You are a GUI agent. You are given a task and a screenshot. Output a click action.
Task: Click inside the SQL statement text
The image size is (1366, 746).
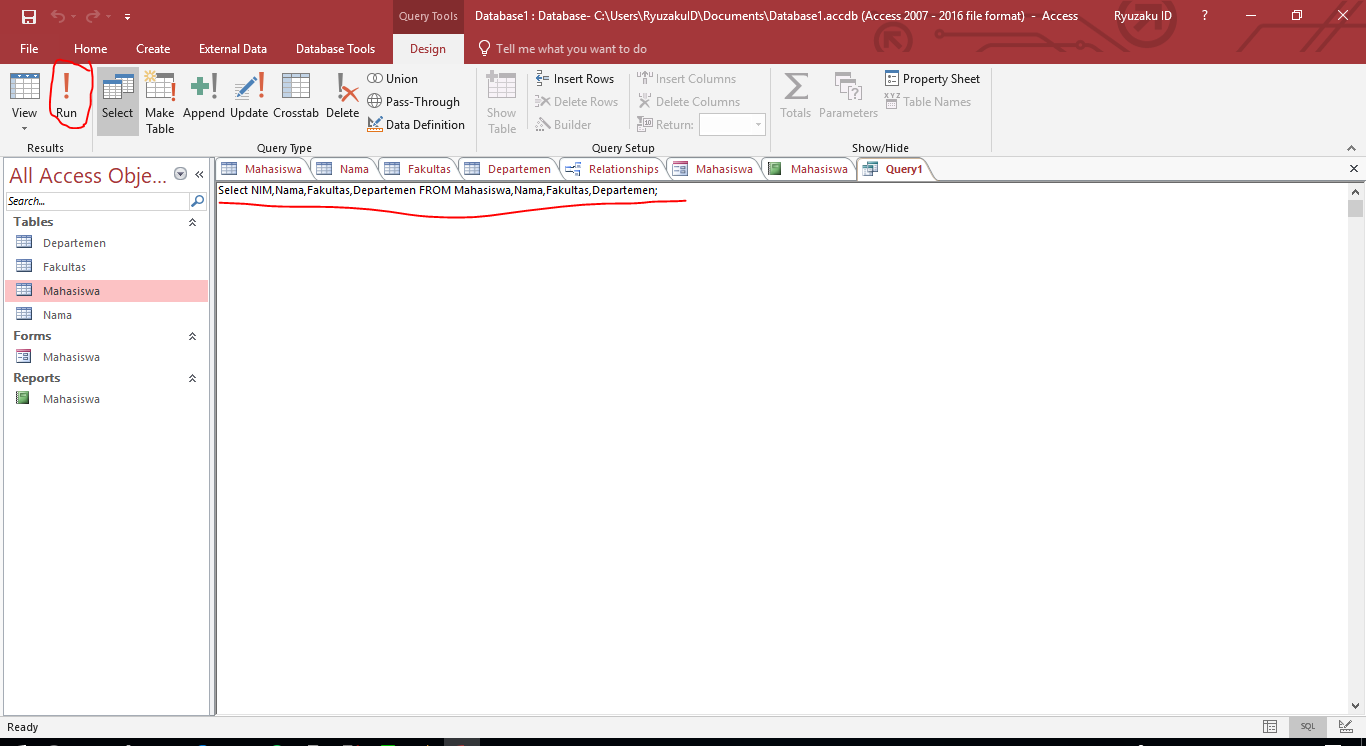438,190
